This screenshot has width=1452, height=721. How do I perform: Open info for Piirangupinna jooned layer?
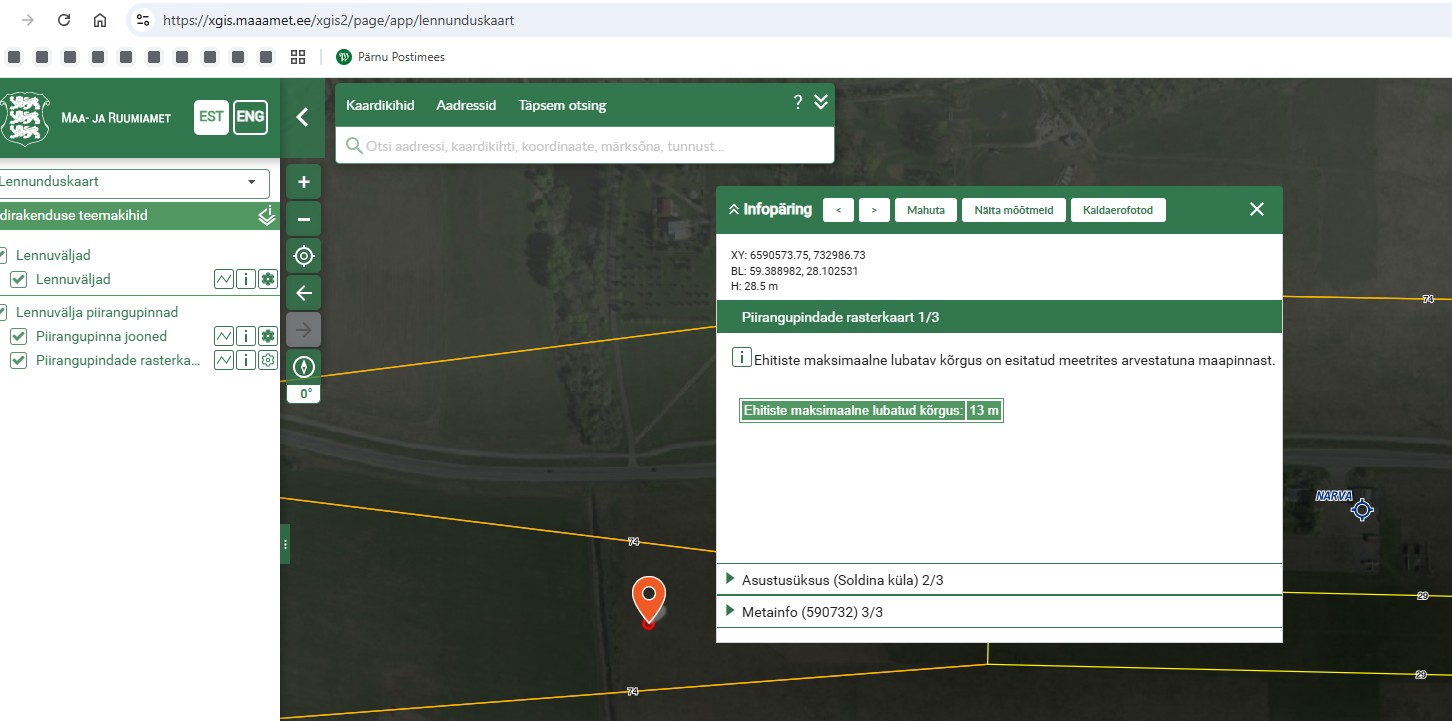tap(246, 336)
